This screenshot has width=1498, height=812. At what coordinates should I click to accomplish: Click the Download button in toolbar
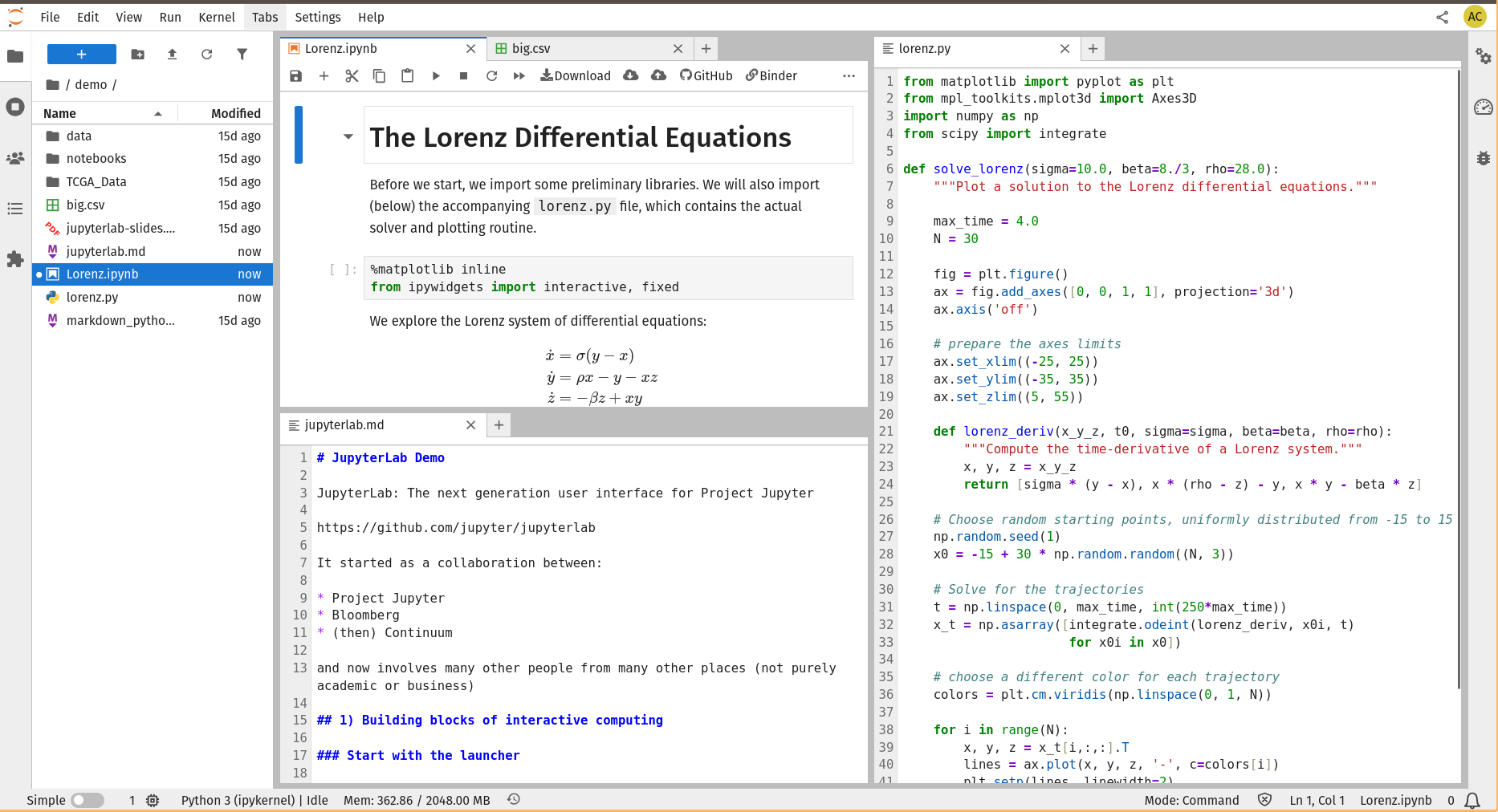coord(576,75)
